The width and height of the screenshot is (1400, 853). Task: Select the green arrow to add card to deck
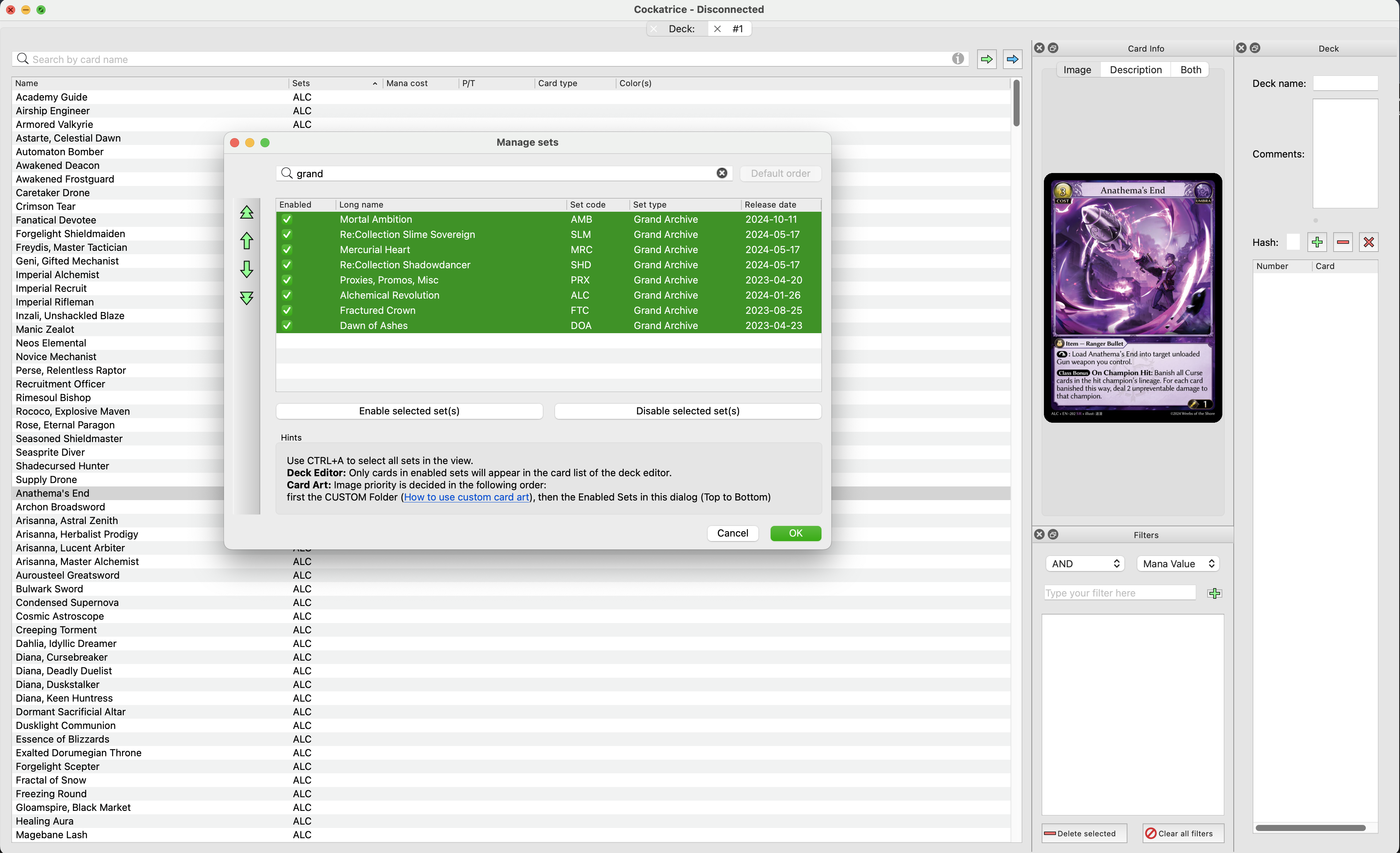(987, 59)
